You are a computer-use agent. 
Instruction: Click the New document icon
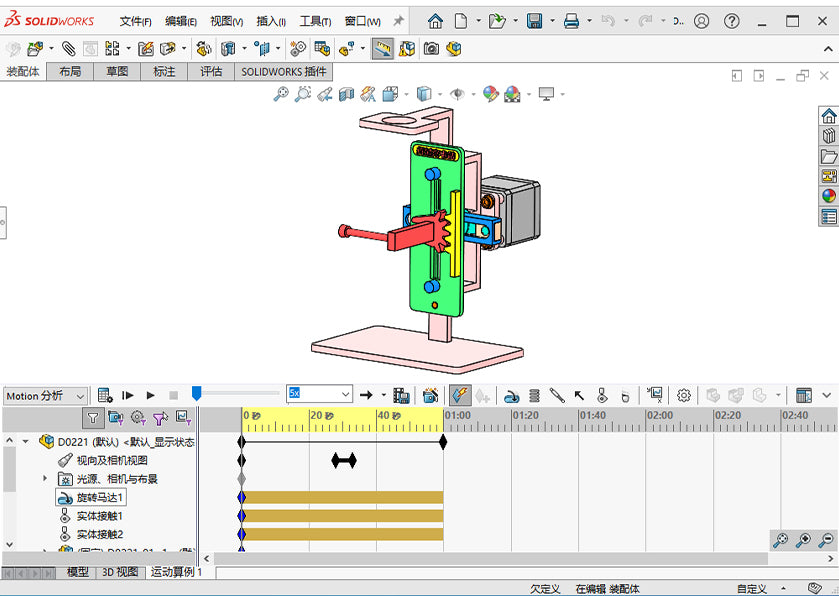(461, 21)
